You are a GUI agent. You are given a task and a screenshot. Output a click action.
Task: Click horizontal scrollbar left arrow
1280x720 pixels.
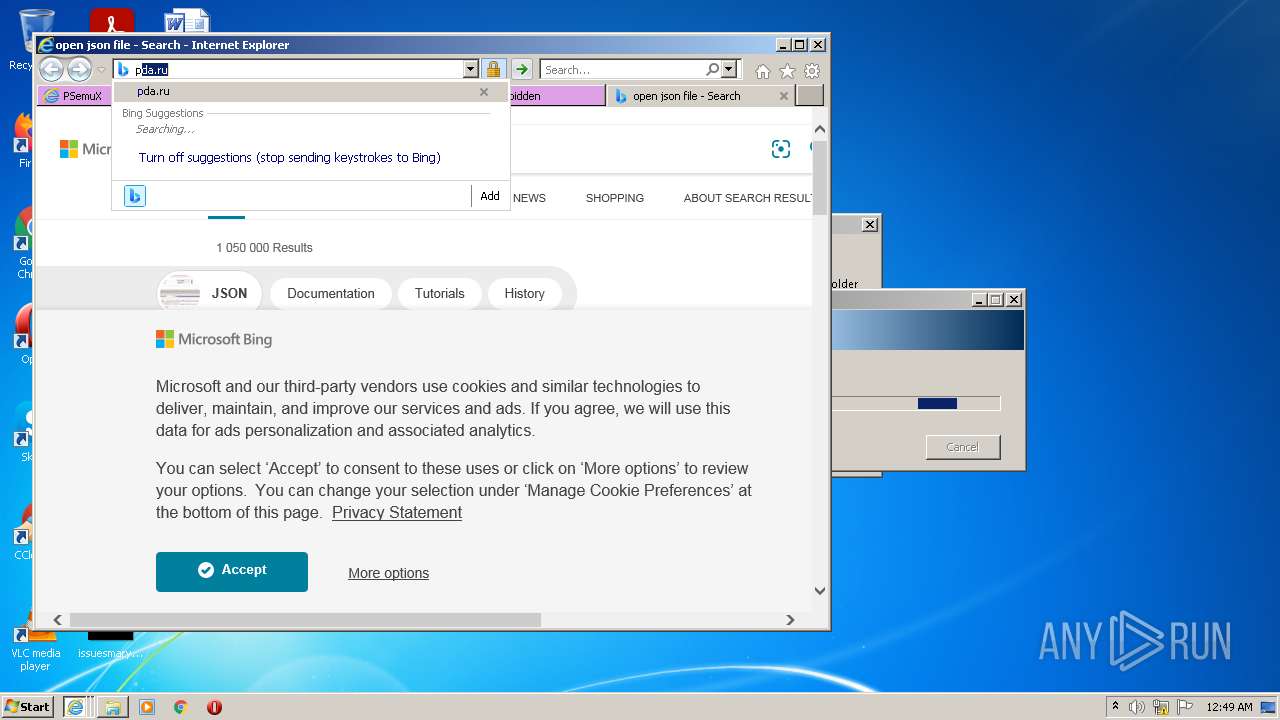tap(57, 620)
